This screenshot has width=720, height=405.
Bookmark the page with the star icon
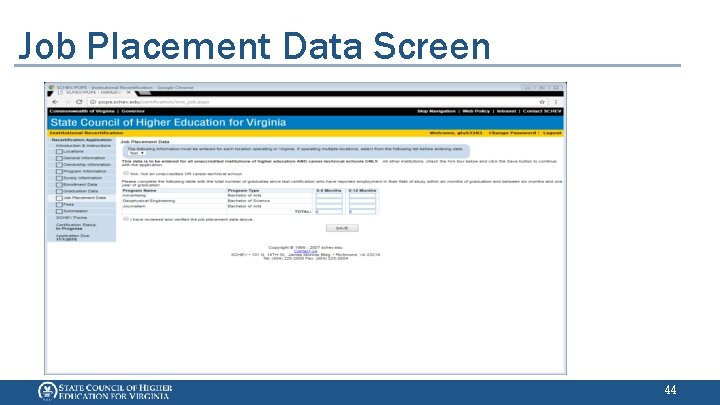pyautogui.click(x=542, y=102)
